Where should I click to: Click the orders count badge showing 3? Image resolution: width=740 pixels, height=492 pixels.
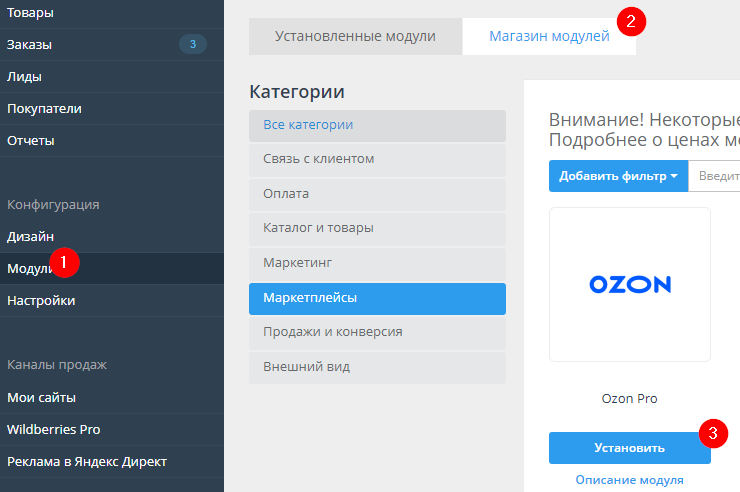pos(193,44)
